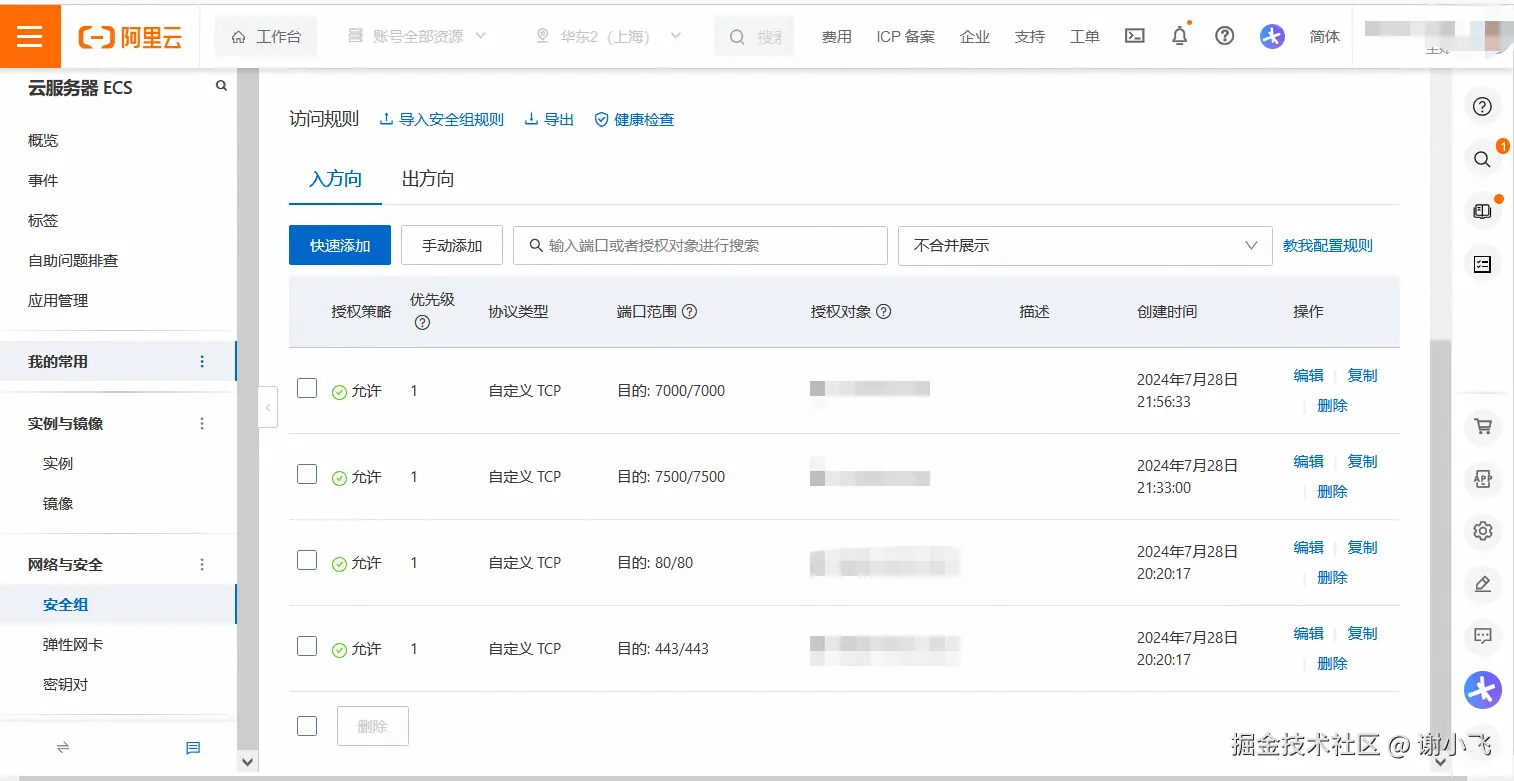Click the scrollbar down arrow near sidebar
This screenshot has width=1514, height=781.
click(247, 762)
